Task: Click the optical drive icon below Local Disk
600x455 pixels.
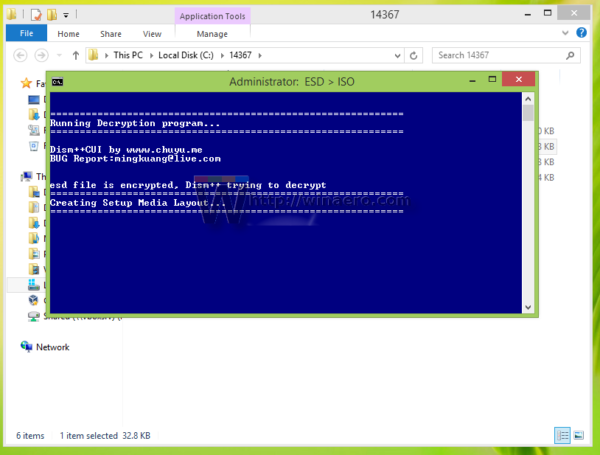Action: point(34,300)
